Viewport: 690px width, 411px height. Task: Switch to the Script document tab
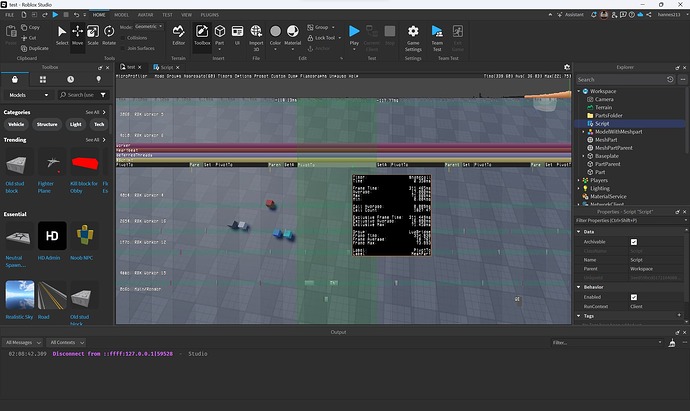(166, 67)
